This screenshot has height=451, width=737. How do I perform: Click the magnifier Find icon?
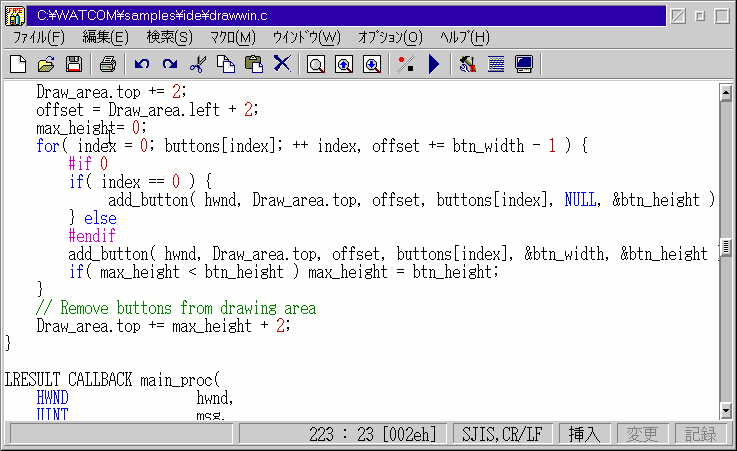point(316,65)
